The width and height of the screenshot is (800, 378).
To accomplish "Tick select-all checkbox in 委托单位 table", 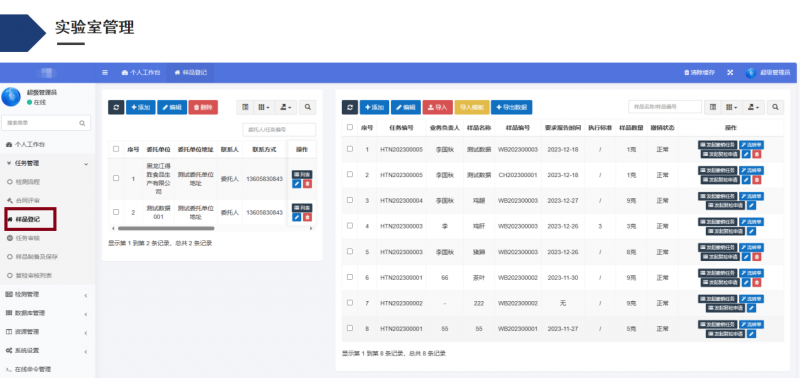I will [x=116, y=149].
